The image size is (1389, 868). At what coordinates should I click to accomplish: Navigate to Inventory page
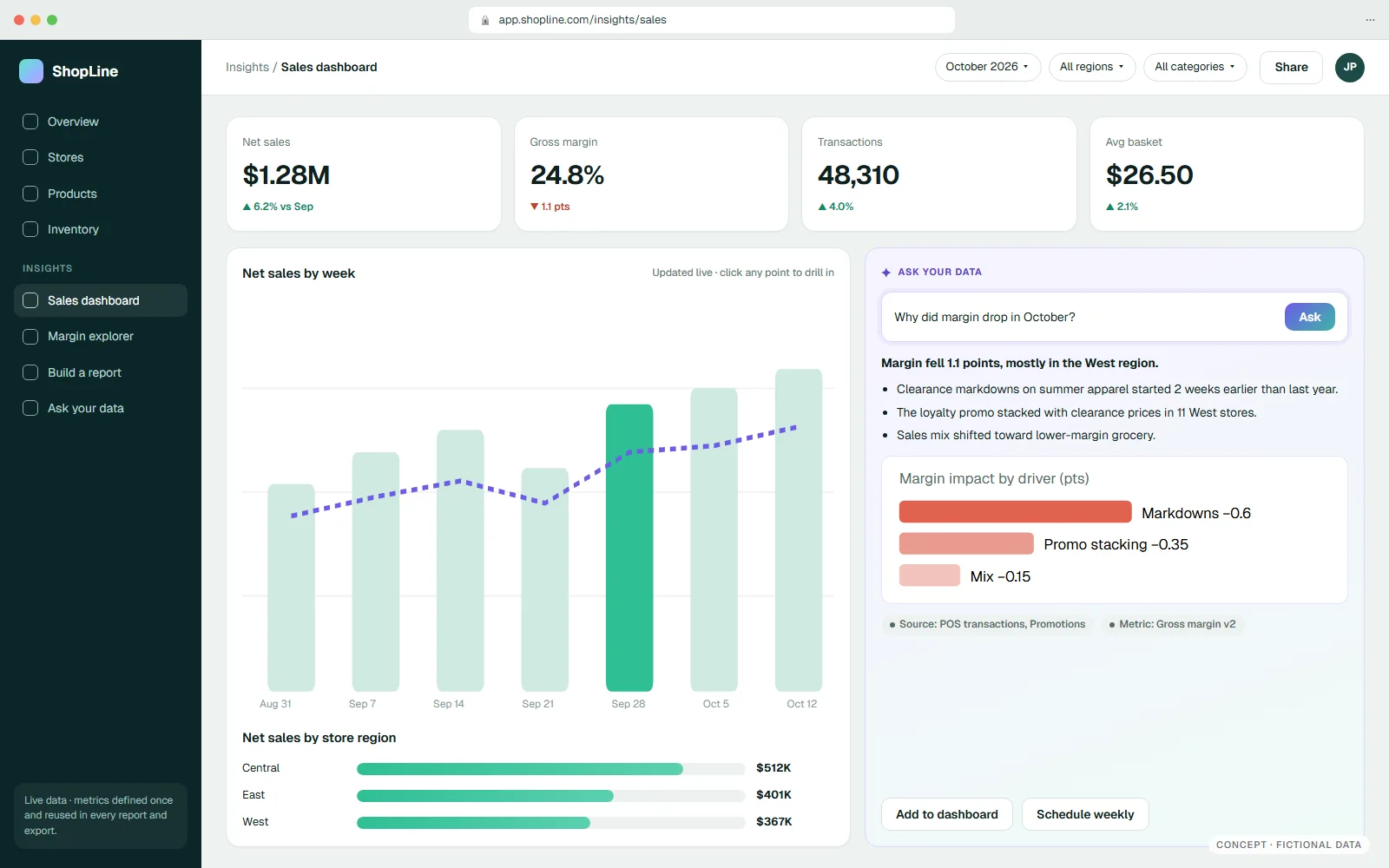[101, 229]
